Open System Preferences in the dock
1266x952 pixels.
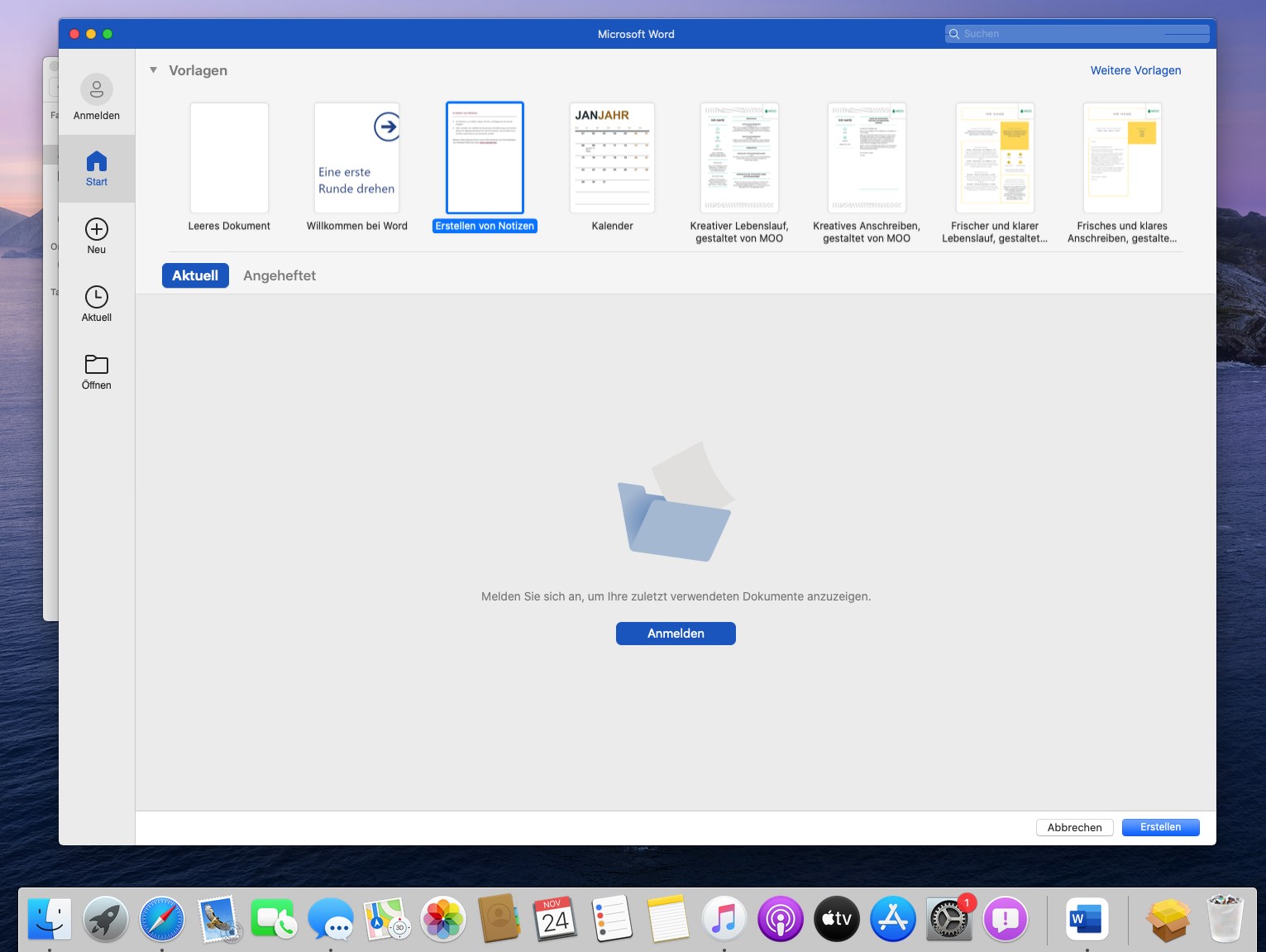click(x=948, y=919)
